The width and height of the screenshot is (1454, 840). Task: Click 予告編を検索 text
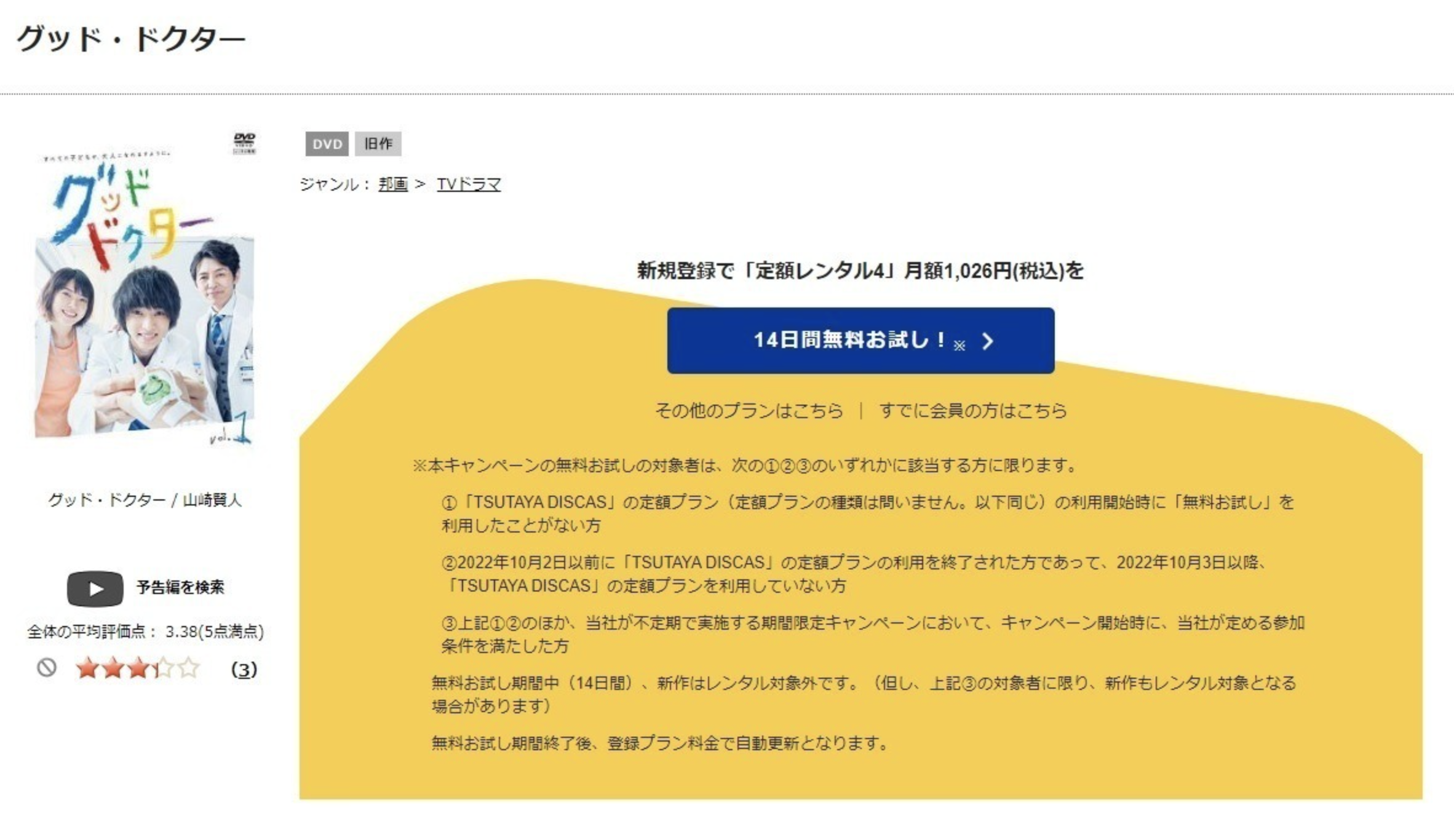[x=180, y=587]
